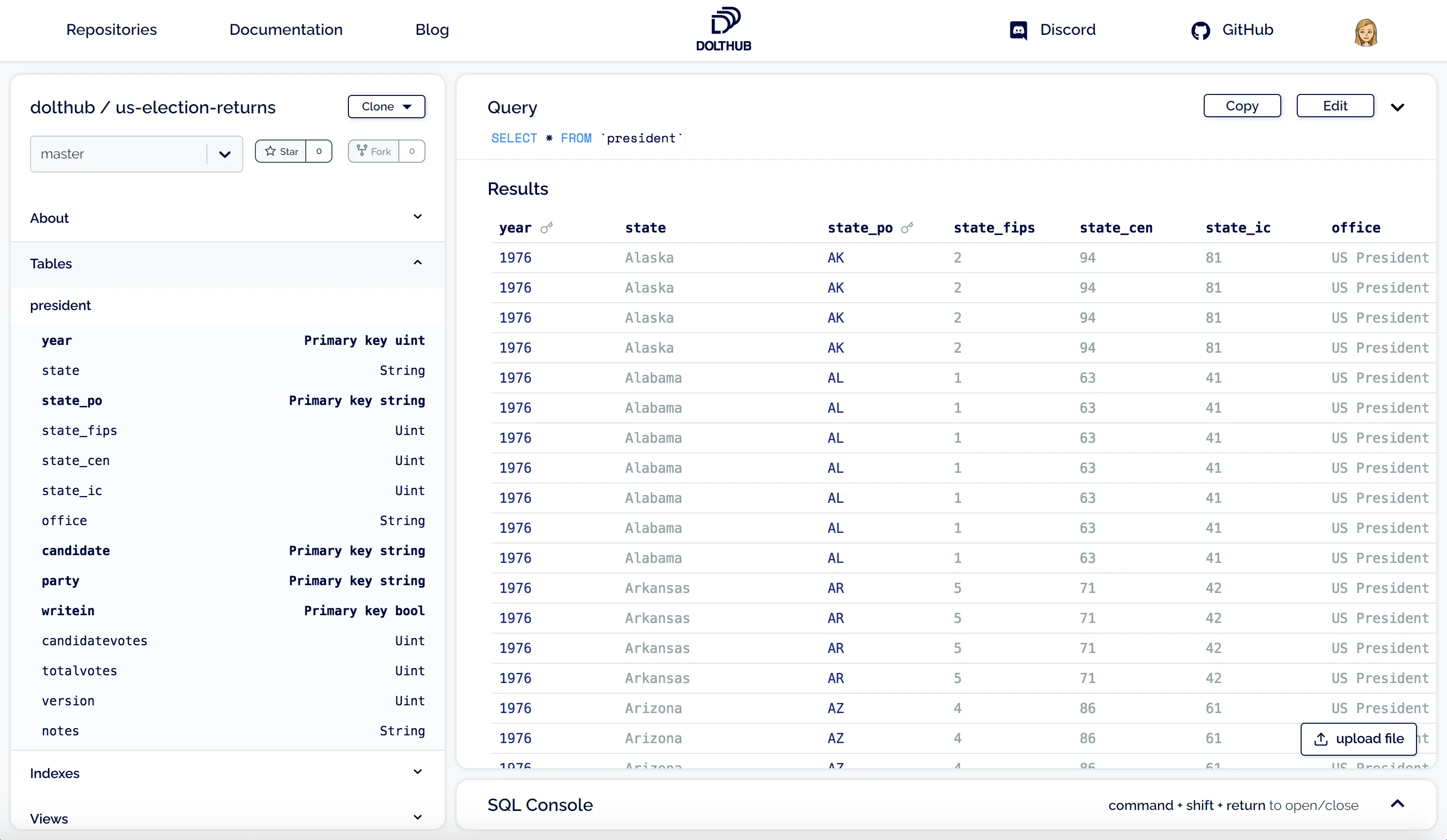Click the key icon next to state_po column
Viewport: 1447px width, 840px height.
point(907,228)
